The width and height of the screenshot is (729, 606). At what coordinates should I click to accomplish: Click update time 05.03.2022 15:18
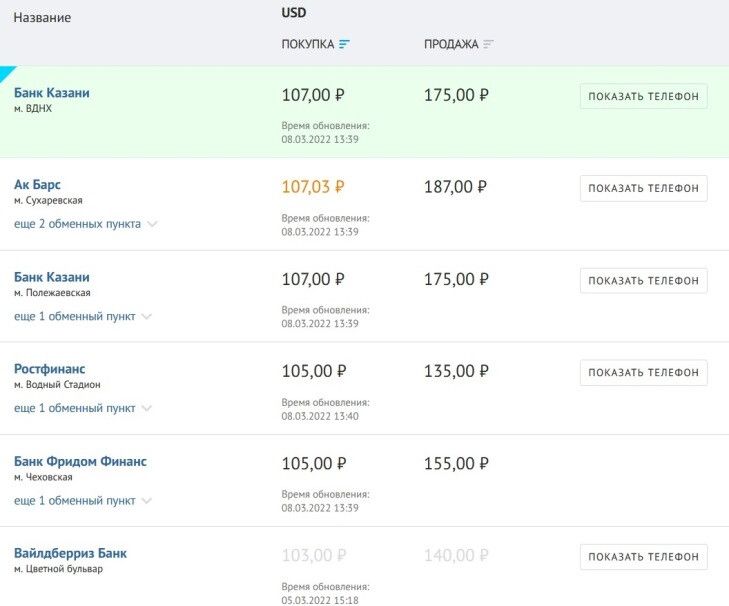click(x=320, y=600)
